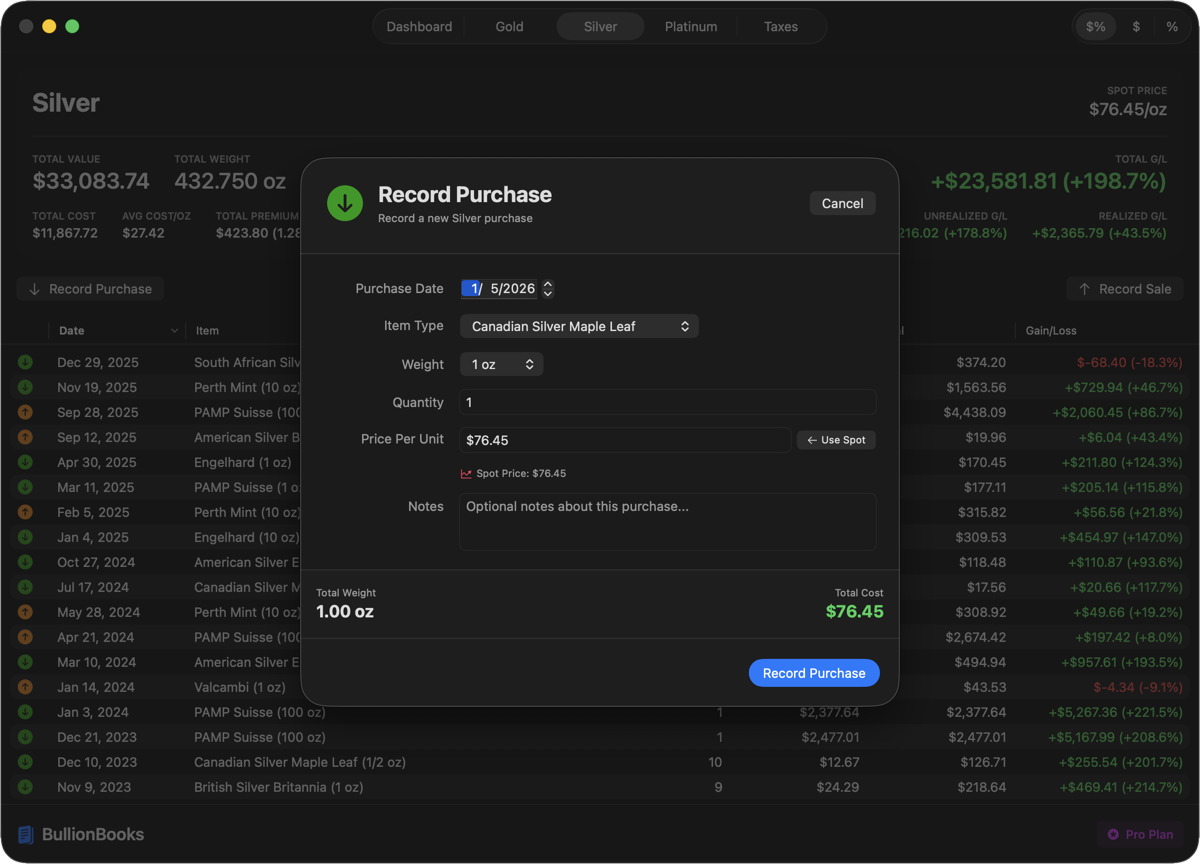Click the orange sale icon for Sep 12, 2025
The width and height of the screenshot is (1200, 865).
tap(25, 437)
